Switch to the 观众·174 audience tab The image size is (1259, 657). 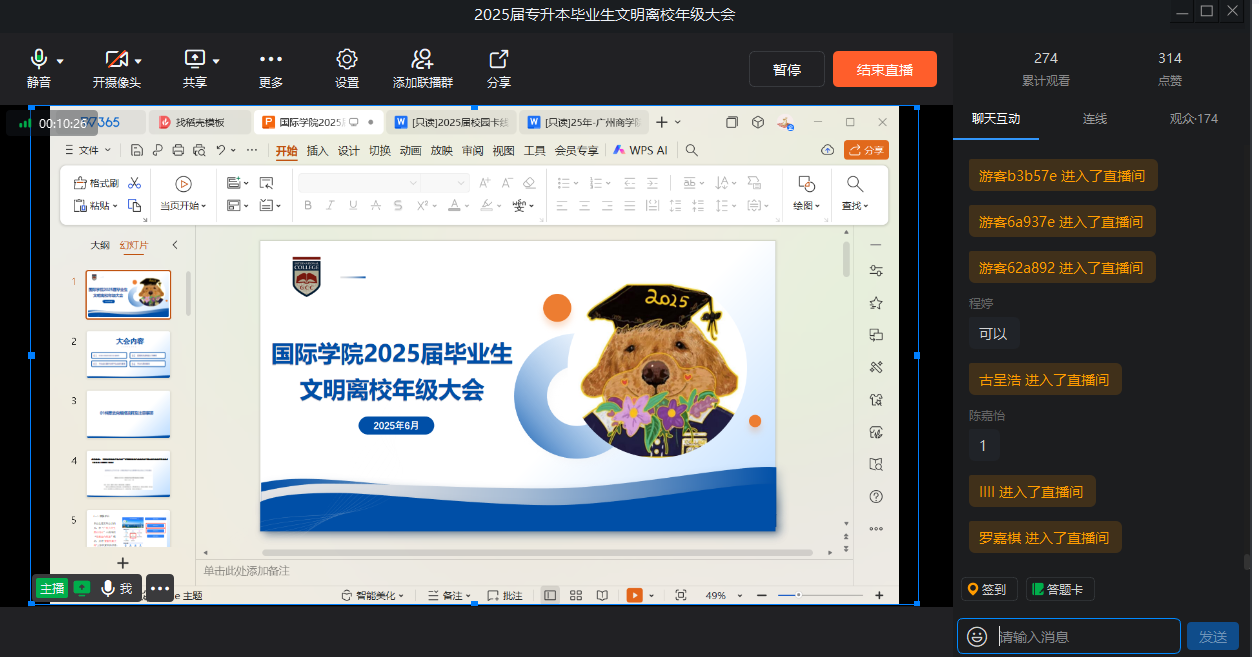(1193, 118)
